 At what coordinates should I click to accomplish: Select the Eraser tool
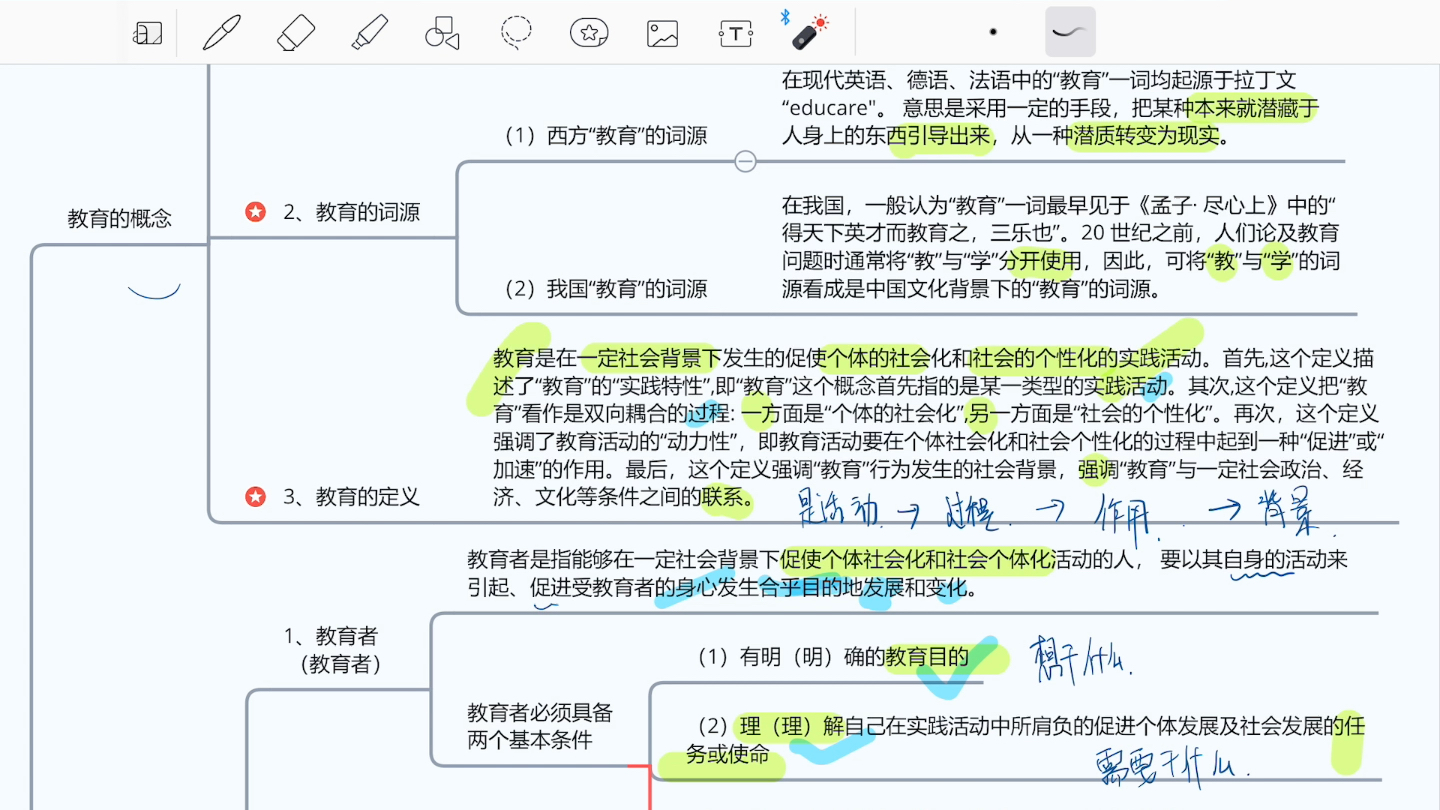click(295, 32)
